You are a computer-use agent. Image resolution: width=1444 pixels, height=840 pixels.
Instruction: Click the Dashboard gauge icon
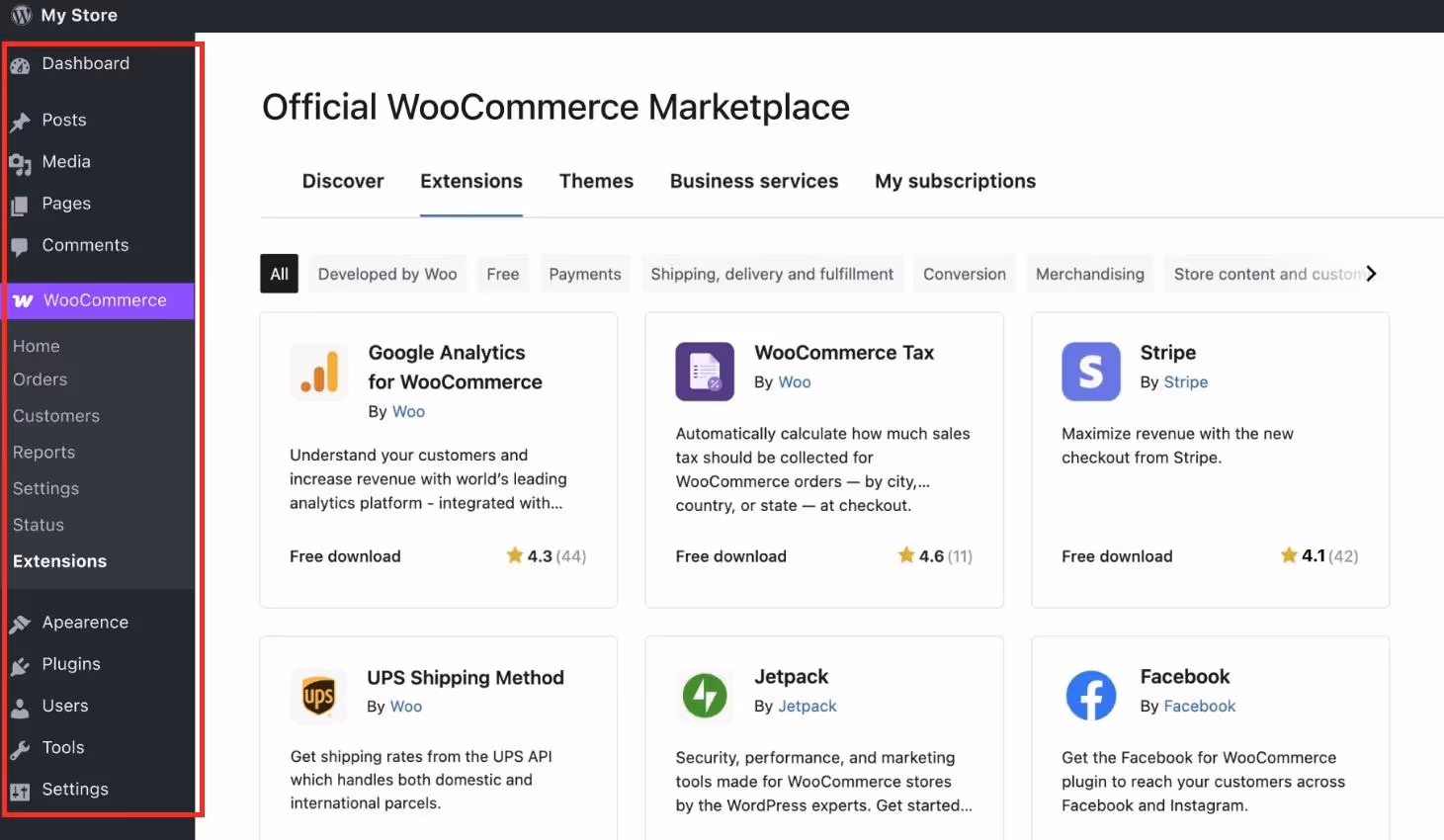pos(20,66)
